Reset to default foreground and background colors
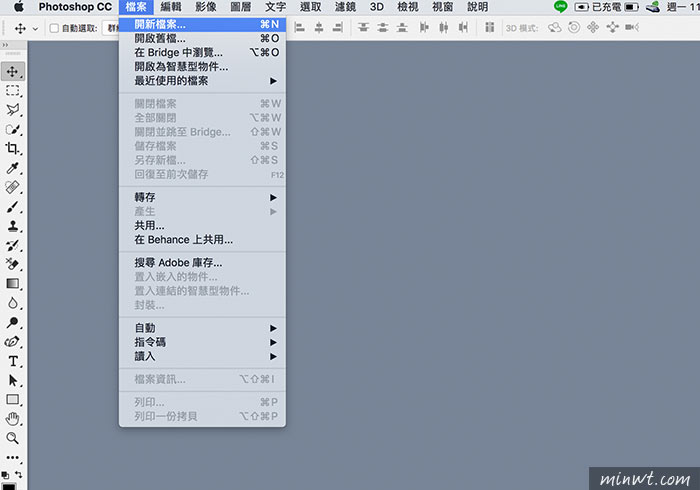Image resolution: width=700 pixels, height=490 pixels. 5,475
